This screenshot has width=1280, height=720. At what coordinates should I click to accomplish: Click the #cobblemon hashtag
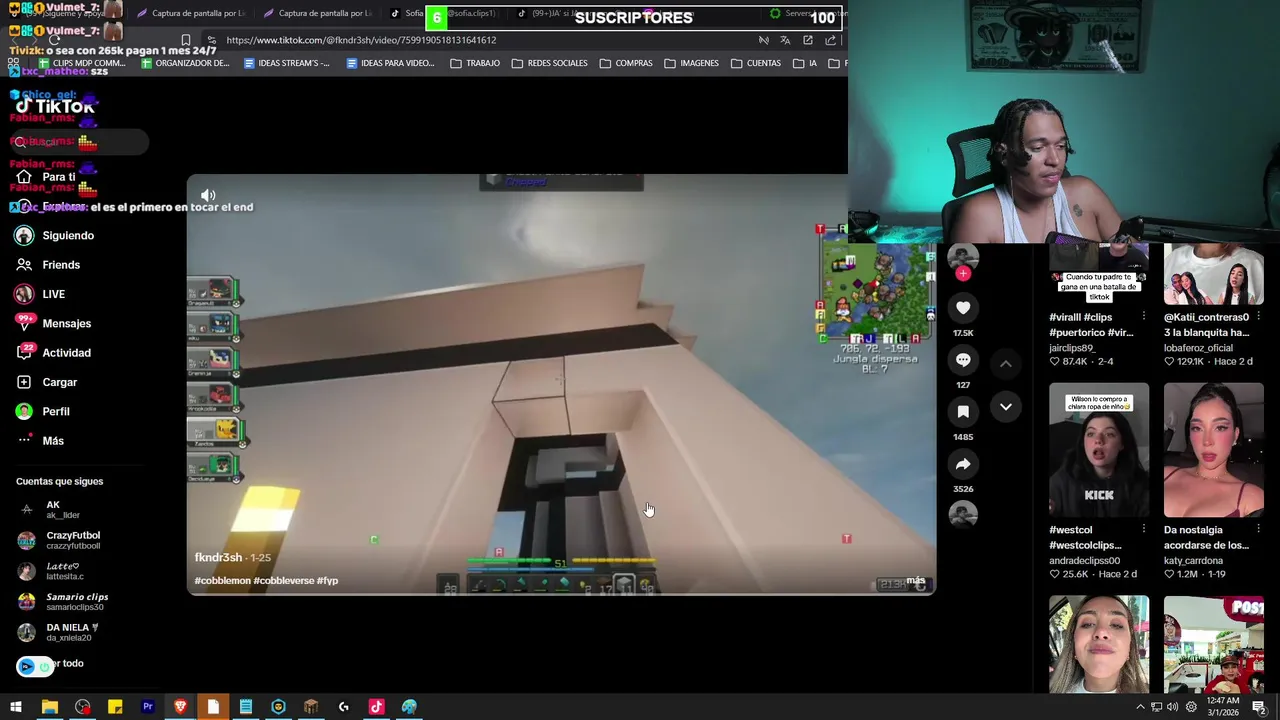(222, 581)
